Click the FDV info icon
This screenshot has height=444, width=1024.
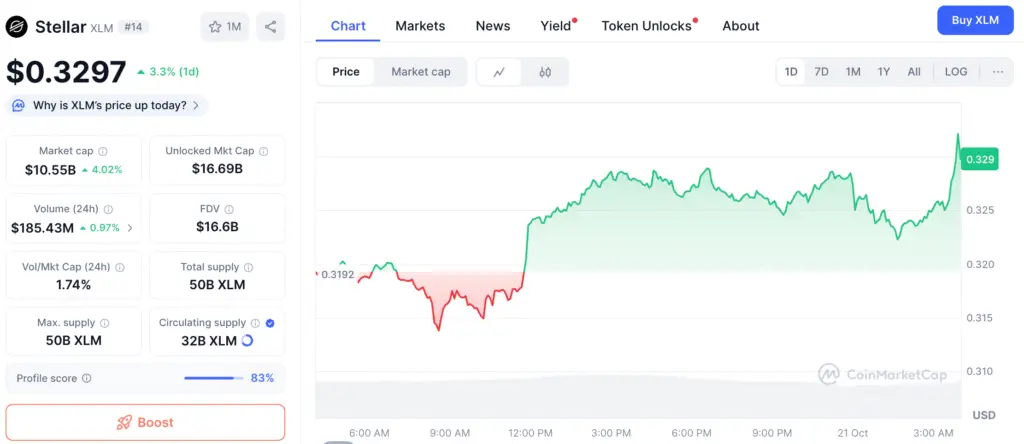click(x=229, y=209)
